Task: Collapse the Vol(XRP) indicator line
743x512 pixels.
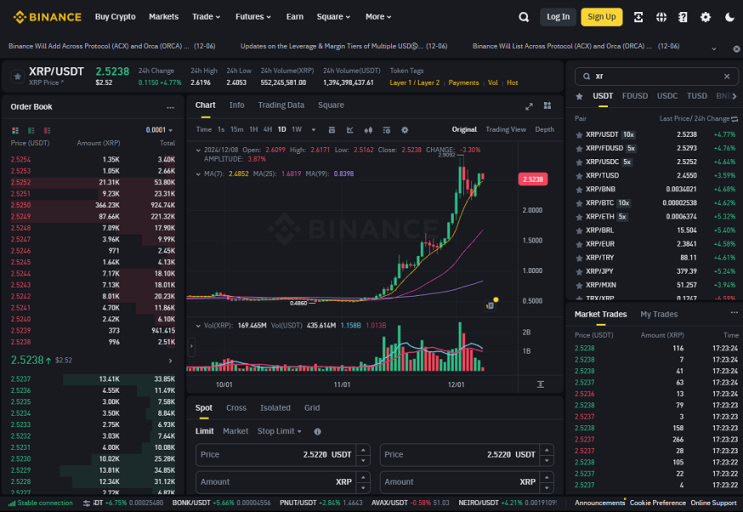Action: pos(198,325)
